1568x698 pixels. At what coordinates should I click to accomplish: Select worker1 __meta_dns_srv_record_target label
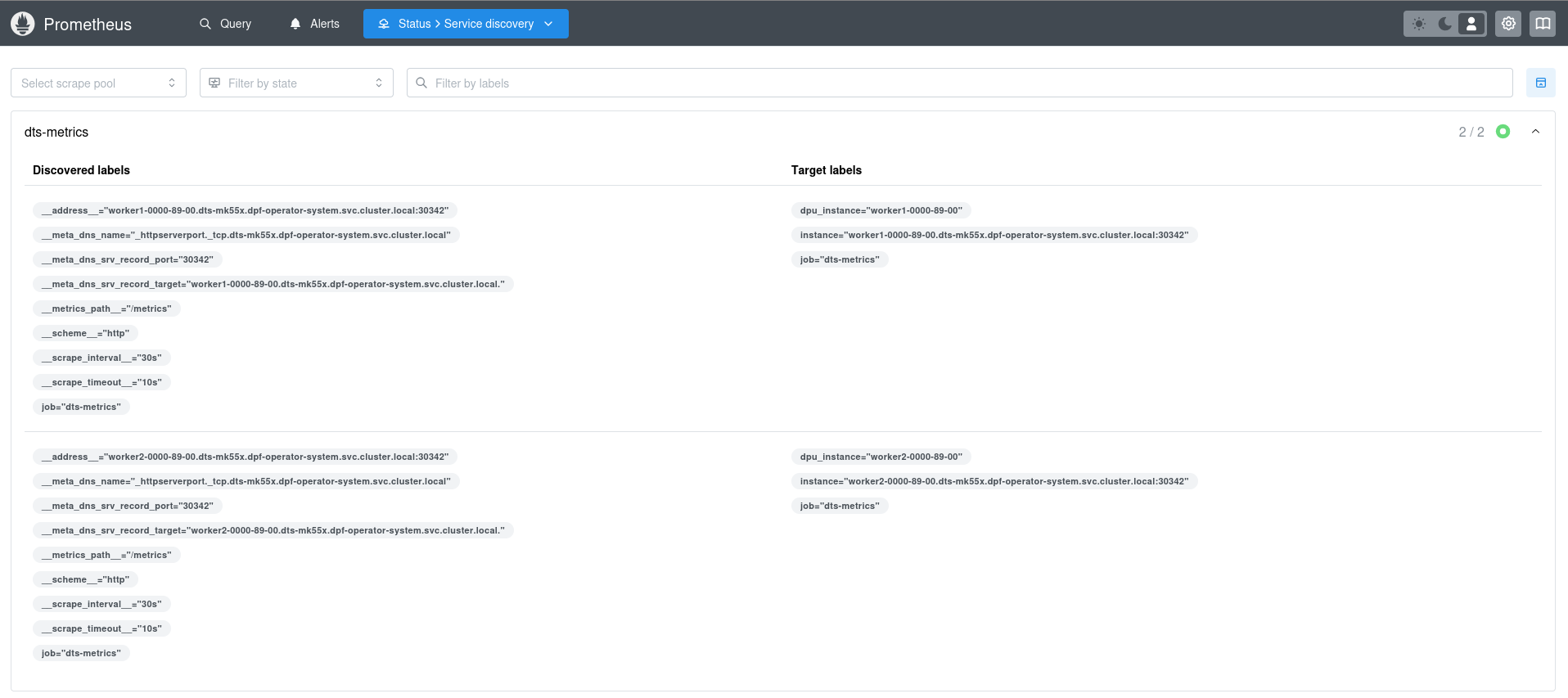click(x=273, y=284)
